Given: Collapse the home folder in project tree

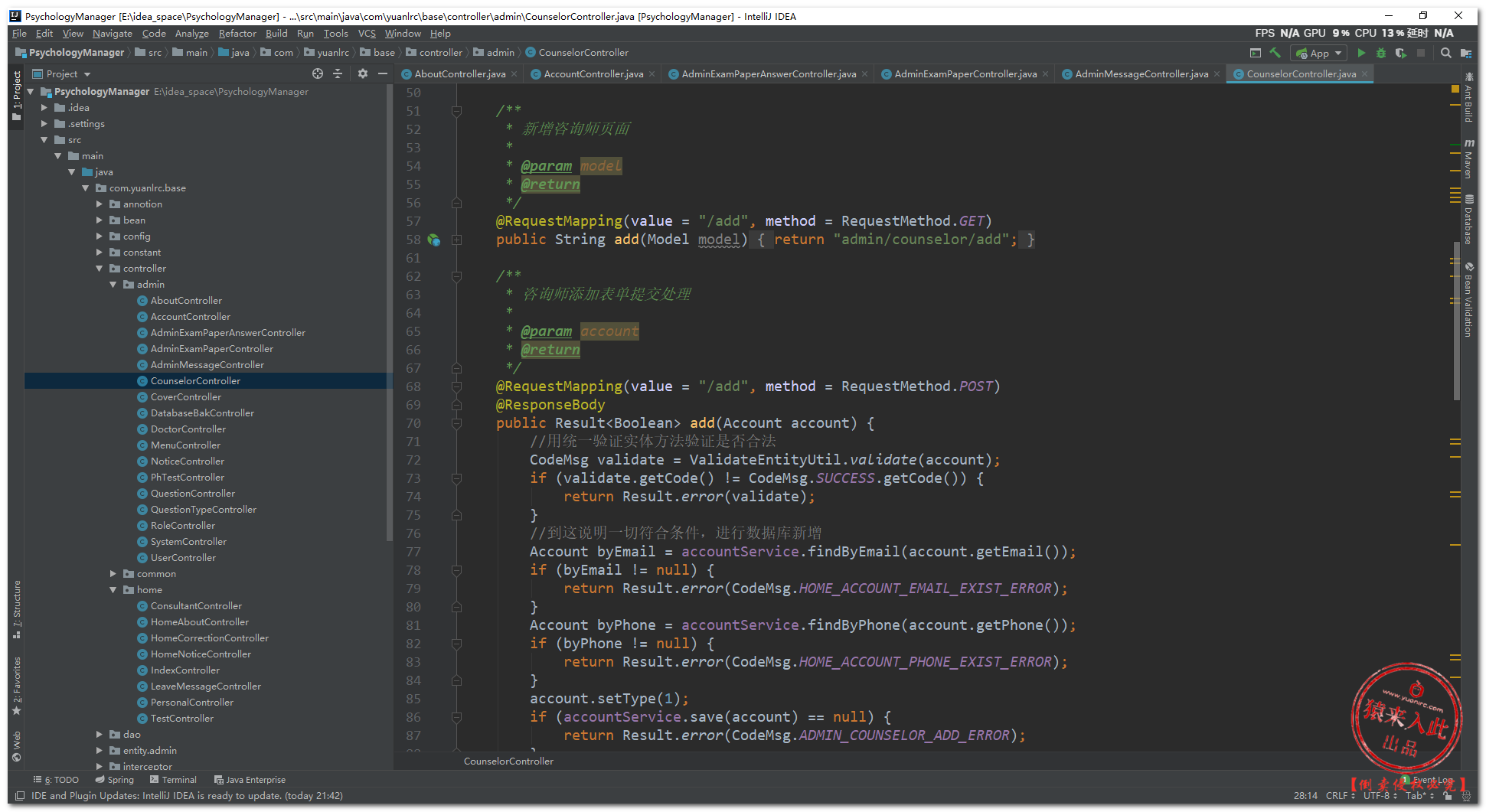Looking at the screenshot, I should pos(113,589).
